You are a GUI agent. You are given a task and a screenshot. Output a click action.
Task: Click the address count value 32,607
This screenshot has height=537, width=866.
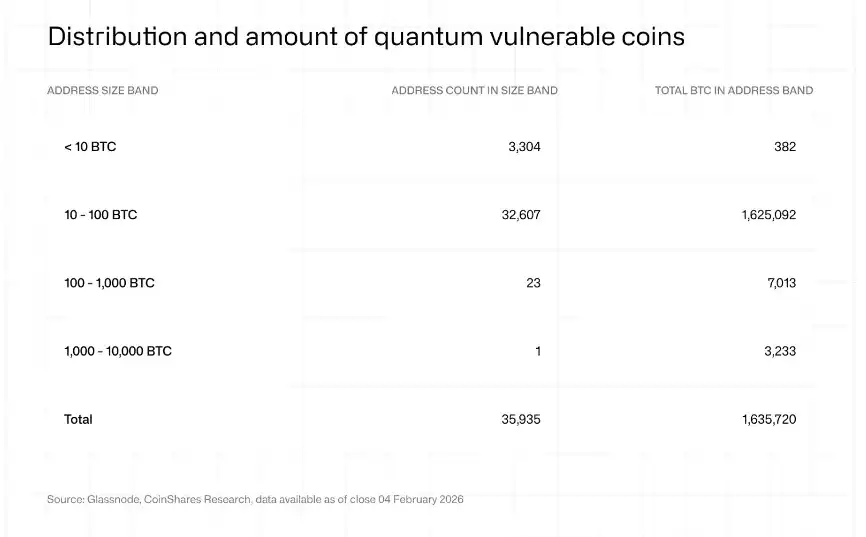pos(521,215)
